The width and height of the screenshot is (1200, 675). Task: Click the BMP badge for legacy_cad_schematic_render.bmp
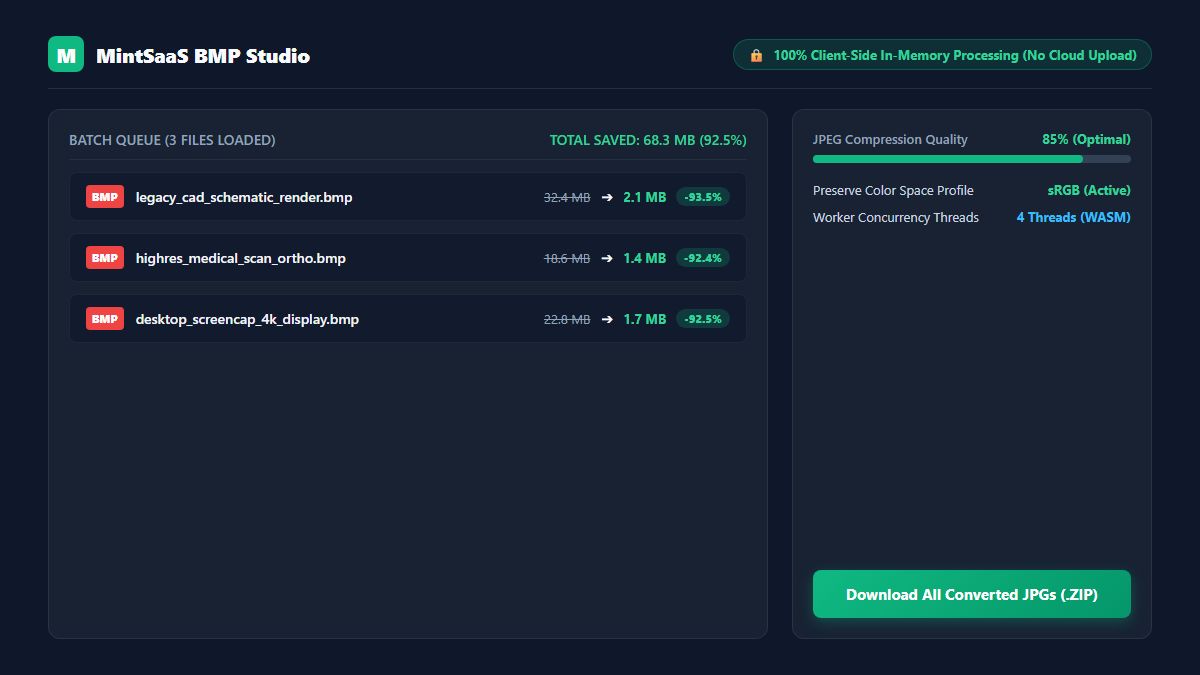pos(105,197)
